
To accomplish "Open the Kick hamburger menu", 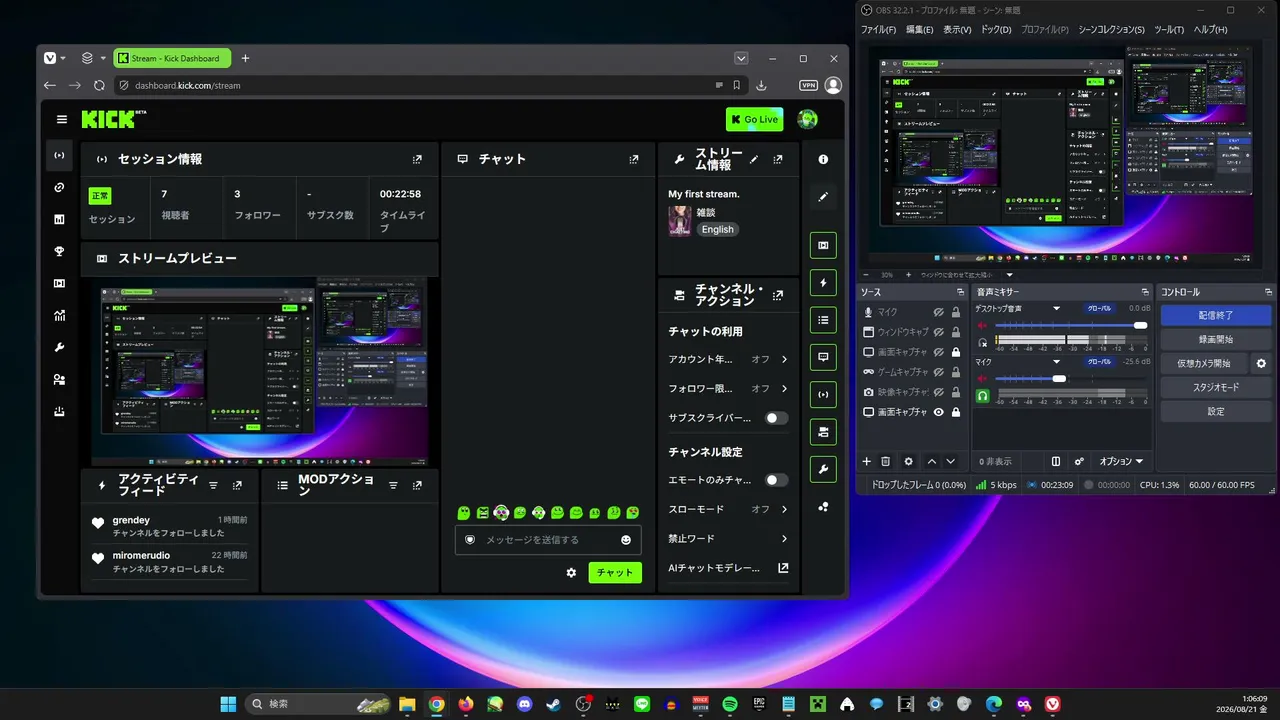I will tap(62, 119).
